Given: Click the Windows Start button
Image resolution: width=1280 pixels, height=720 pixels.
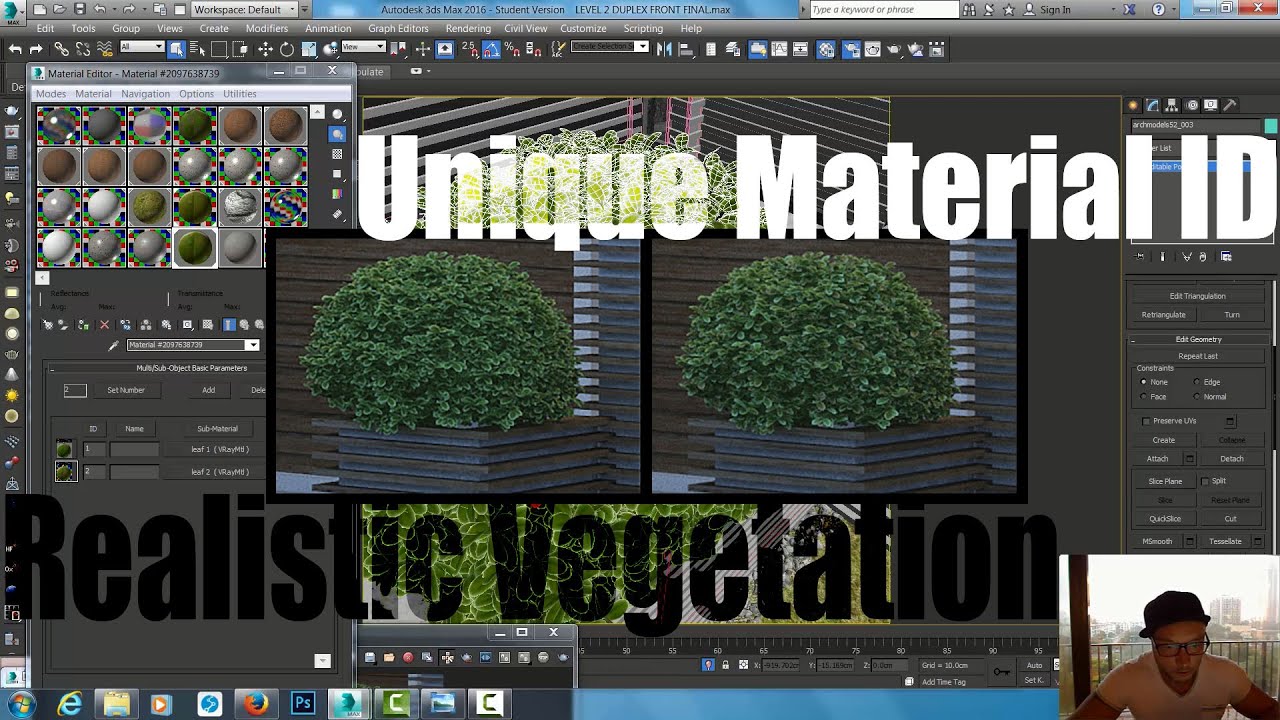Looking at the screenshot, I should click(21, 704).
